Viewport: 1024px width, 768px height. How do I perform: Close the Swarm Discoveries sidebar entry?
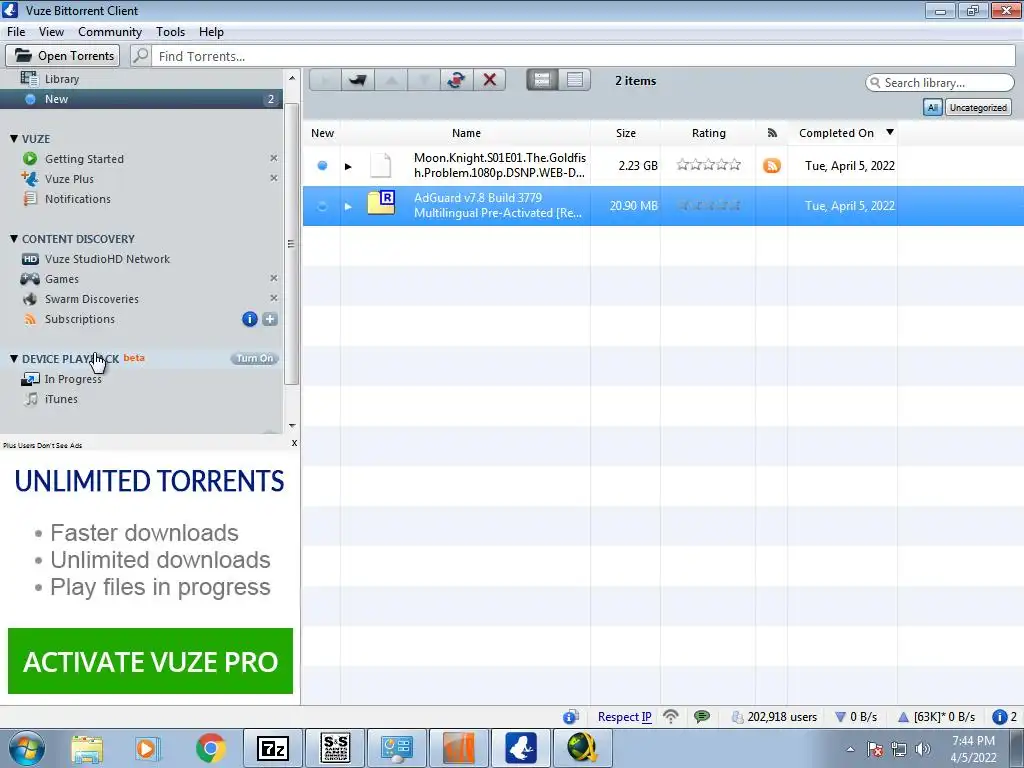coord(274,298)
